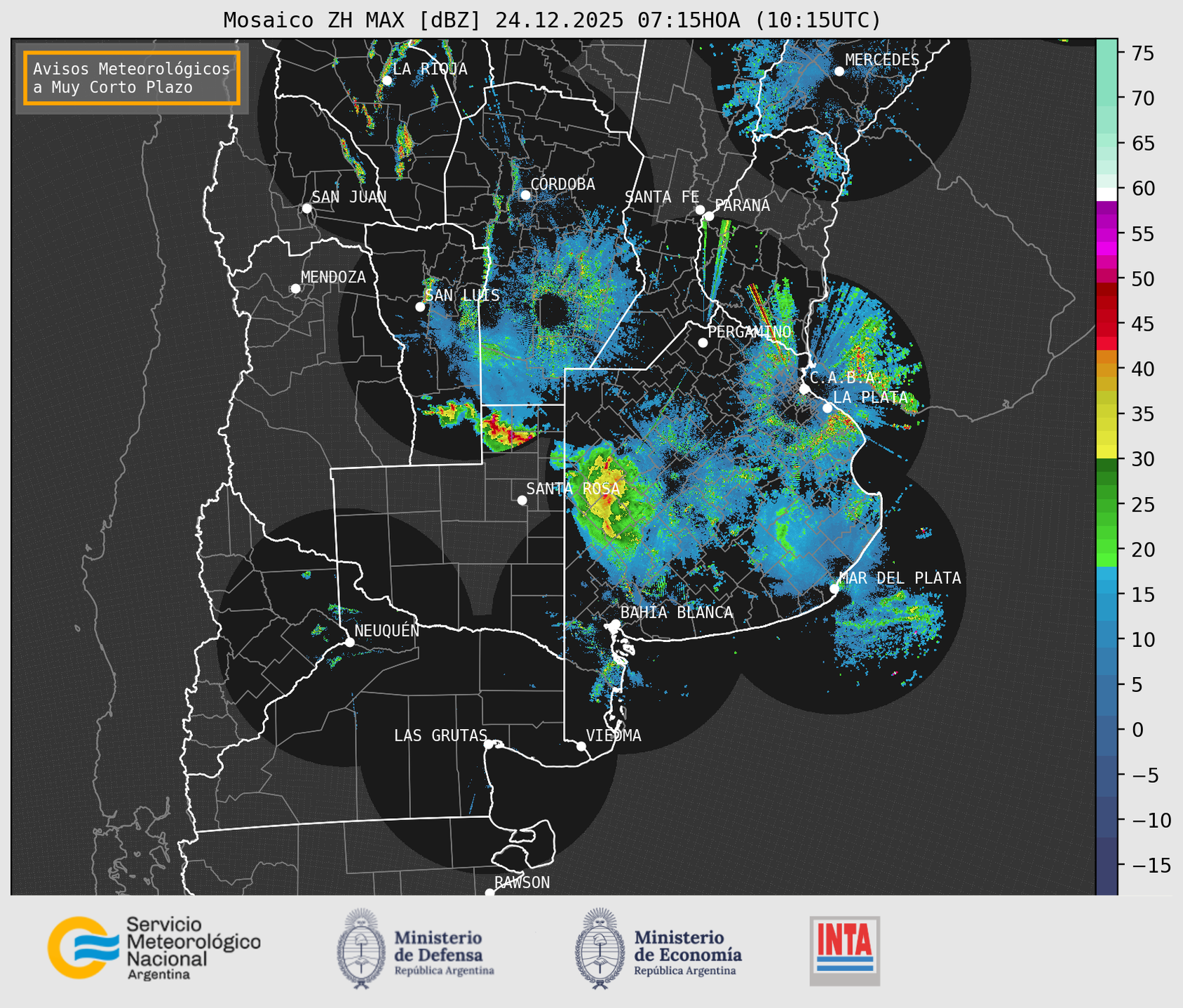Click the PERGAMINO city marker
1183x1008 pixels.
click(703, 343)
